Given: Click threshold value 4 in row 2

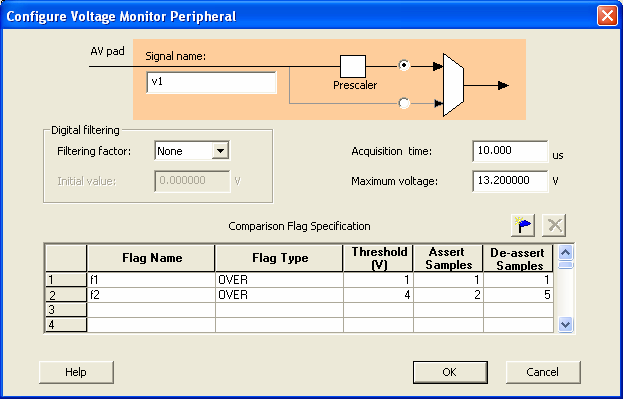Looking at the screenshot, I should (378, 295).
